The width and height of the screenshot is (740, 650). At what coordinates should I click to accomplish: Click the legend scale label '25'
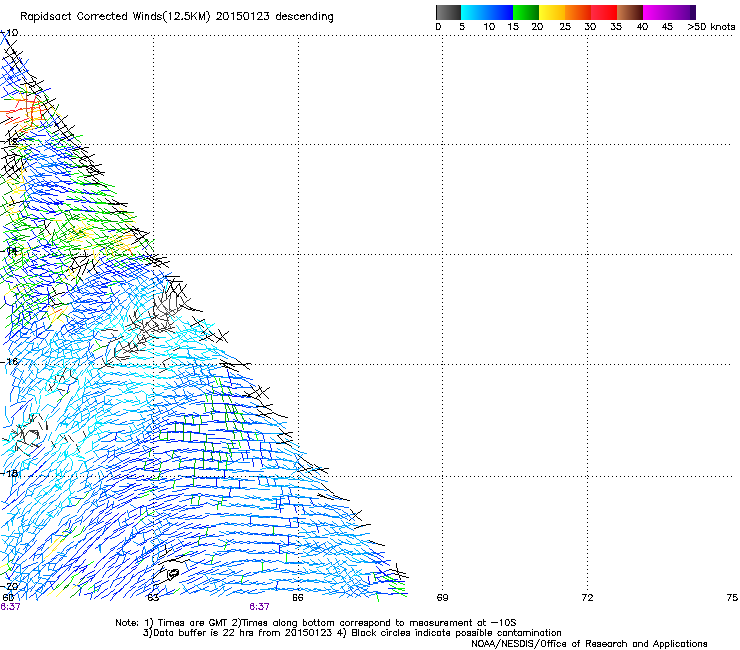(x=565, y=27)
